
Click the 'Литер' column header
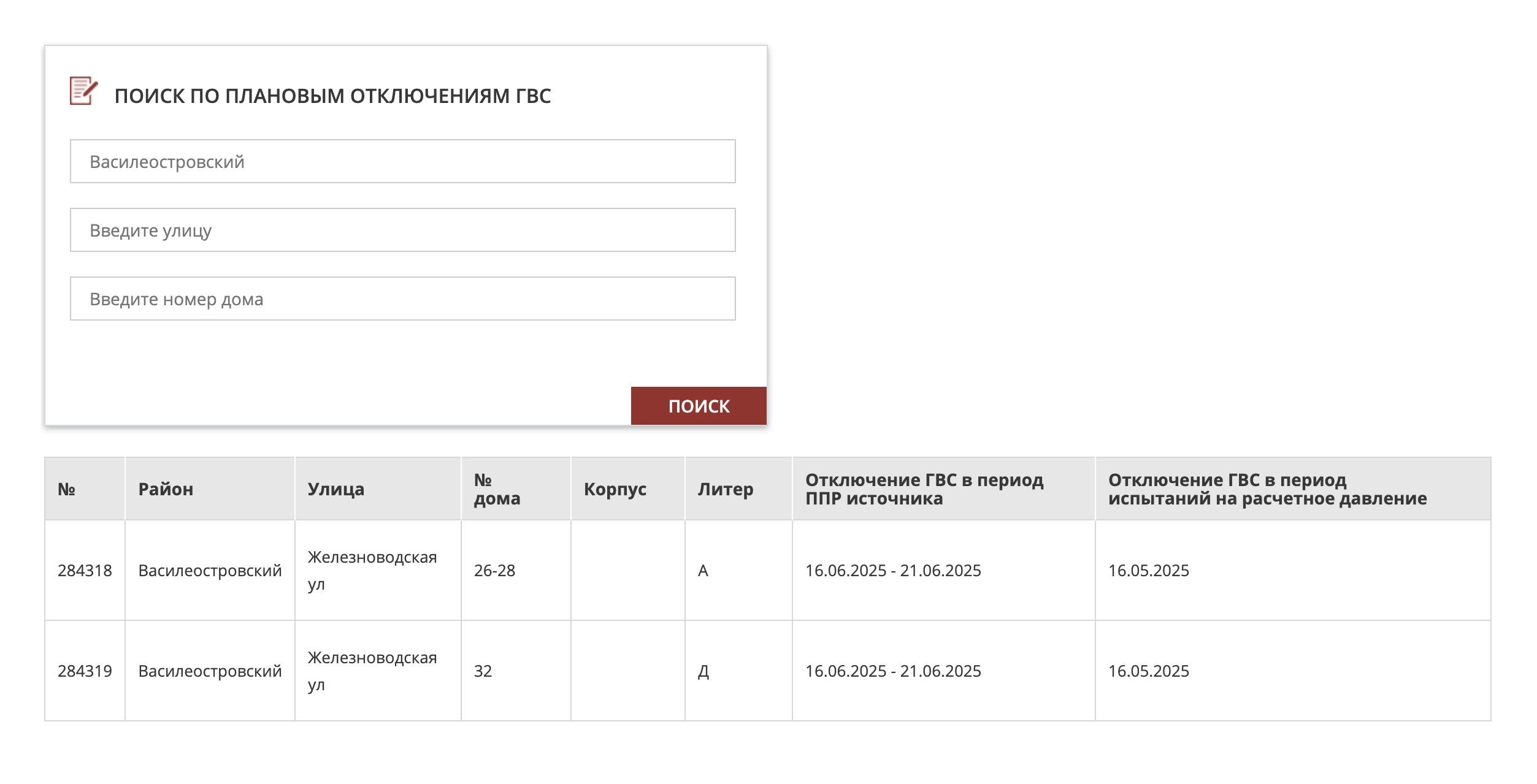(x=725, y=489)
